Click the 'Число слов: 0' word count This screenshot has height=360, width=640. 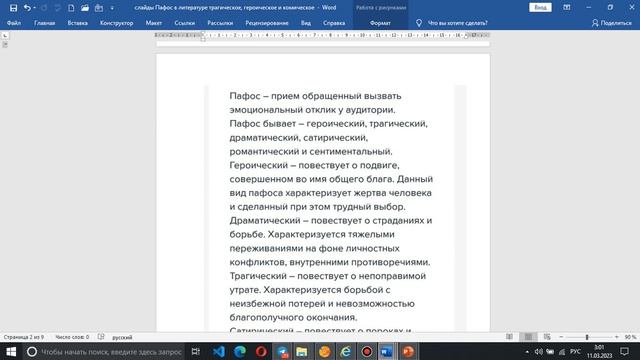point(72,337)
